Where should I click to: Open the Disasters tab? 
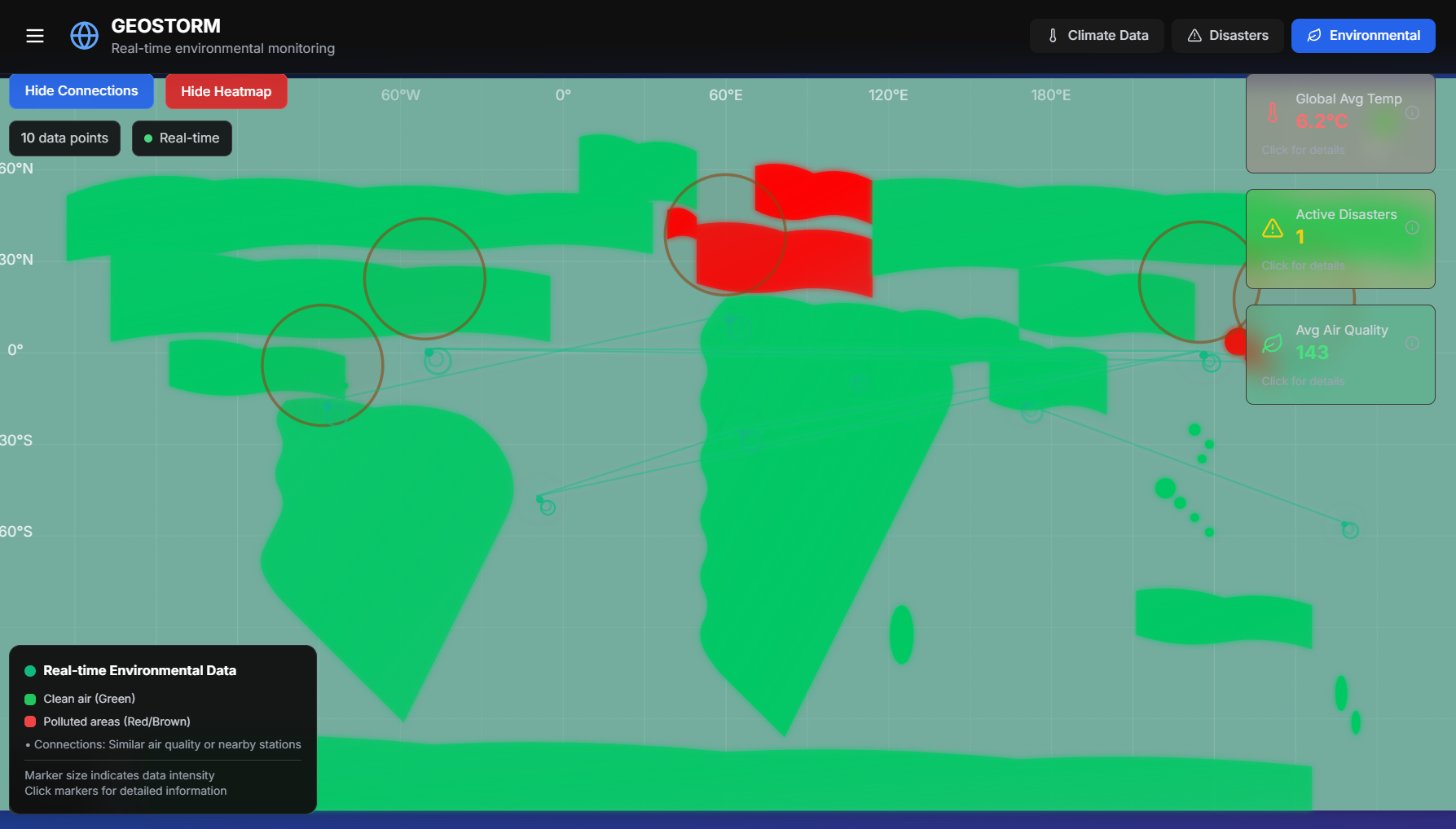[x=1228, y=36]
